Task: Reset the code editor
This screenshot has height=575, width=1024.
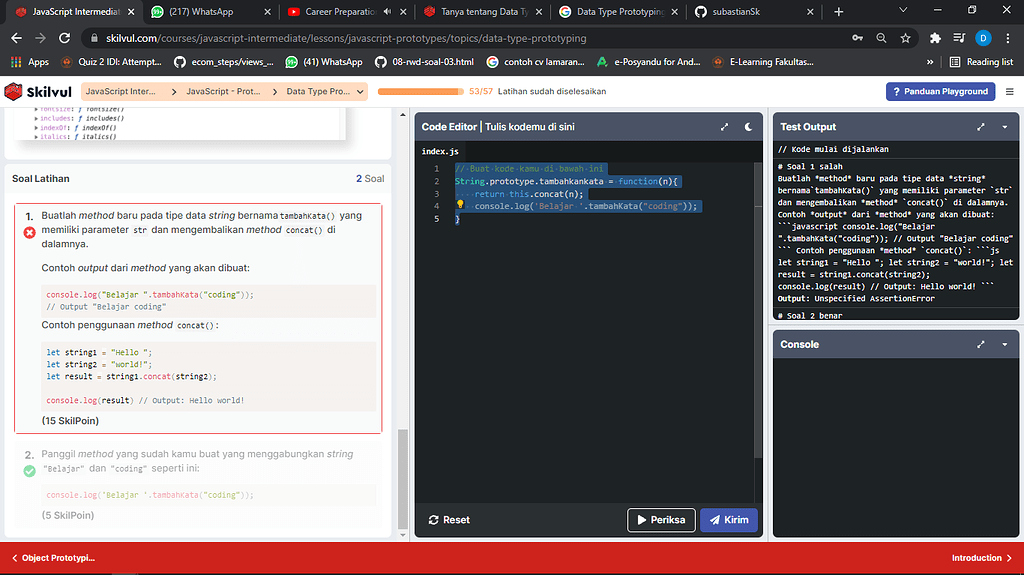Action: (x=449, y=520)
